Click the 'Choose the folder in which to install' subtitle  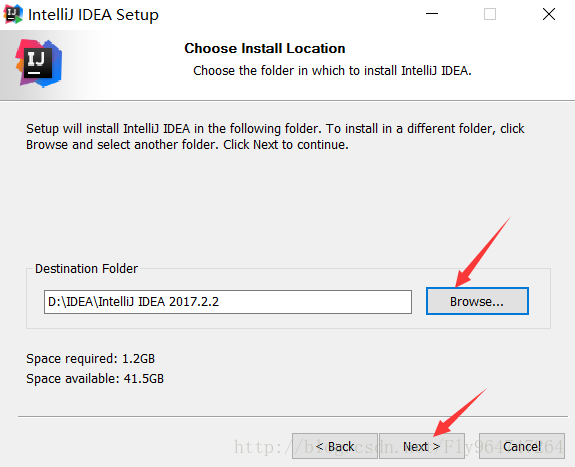click(332, 70)
